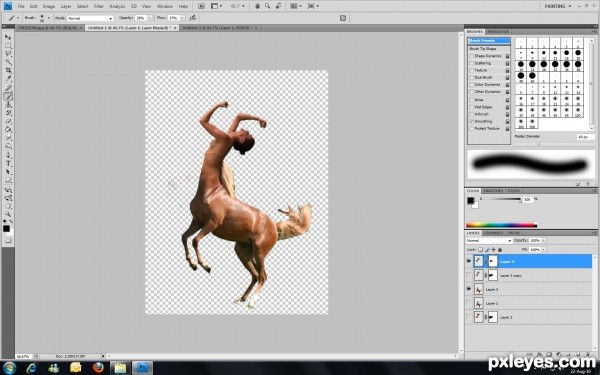This screenshot has width=600, height=375.
Task: Open Internet Explorer from the taskbar
Action: tap(31, 368)
